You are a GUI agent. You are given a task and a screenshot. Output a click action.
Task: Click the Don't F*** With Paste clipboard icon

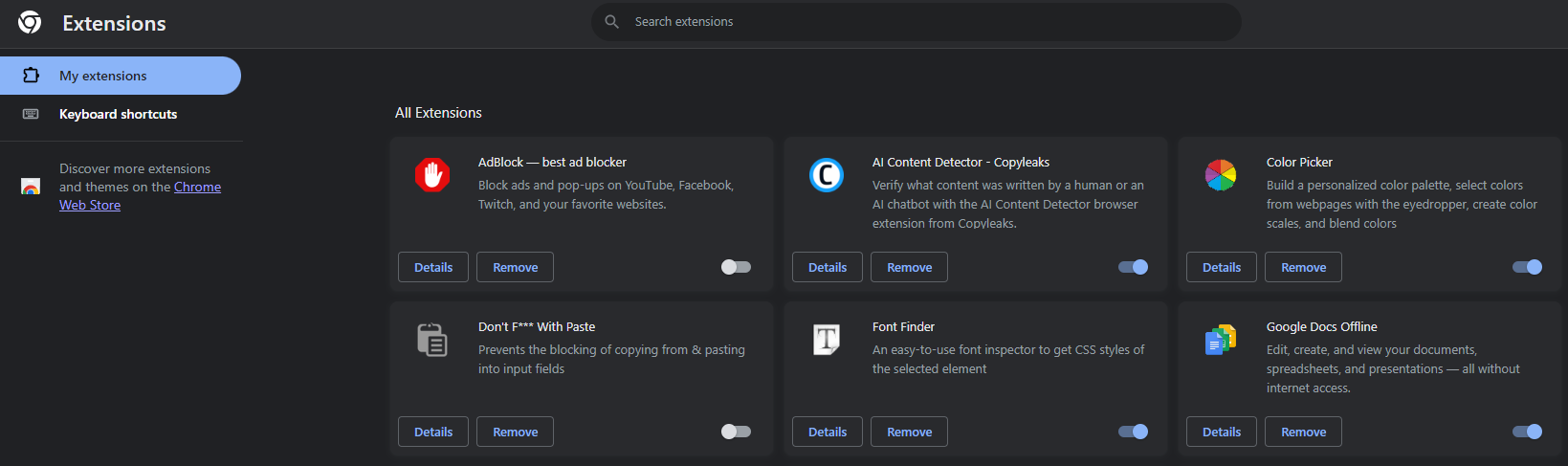pyautogui.click(x=432, y=340)
